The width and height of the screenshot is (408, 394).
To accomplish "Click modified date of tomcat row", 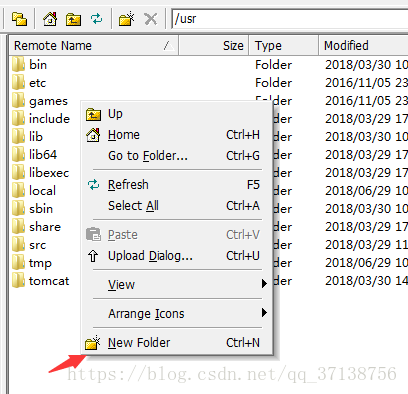I will click(366, 281).
